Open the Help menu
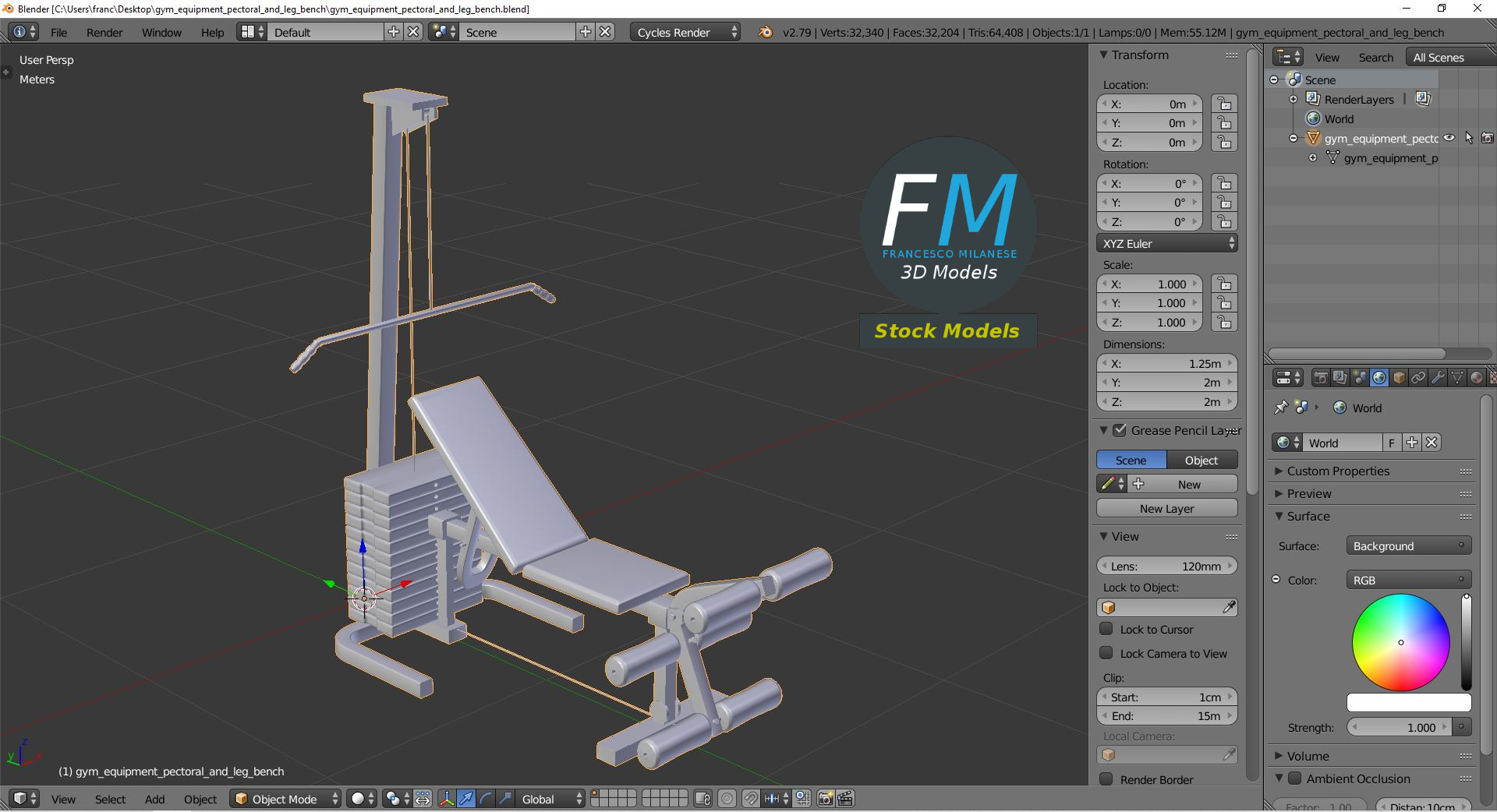This screenshot has width=1497, height=812. click(x=212, y=32)
